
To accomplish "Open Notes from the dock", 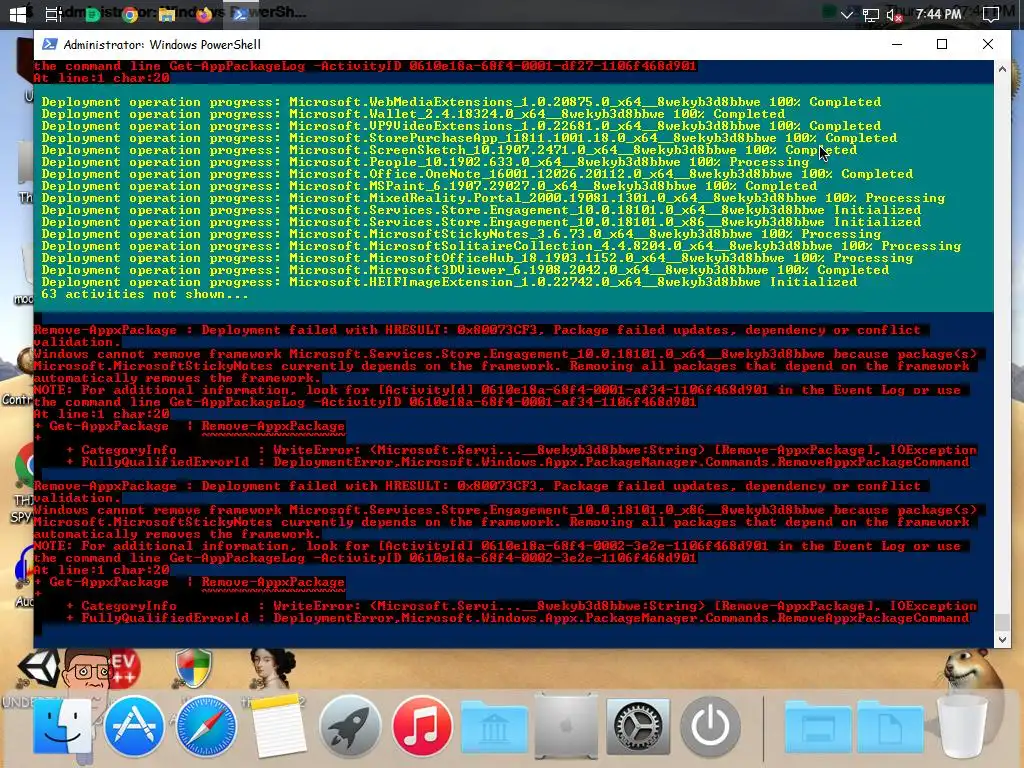I will tap(279, 726).
